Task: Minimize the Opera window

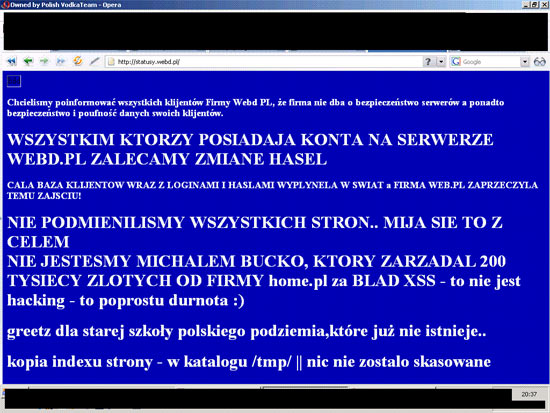Action: point(525,5)
